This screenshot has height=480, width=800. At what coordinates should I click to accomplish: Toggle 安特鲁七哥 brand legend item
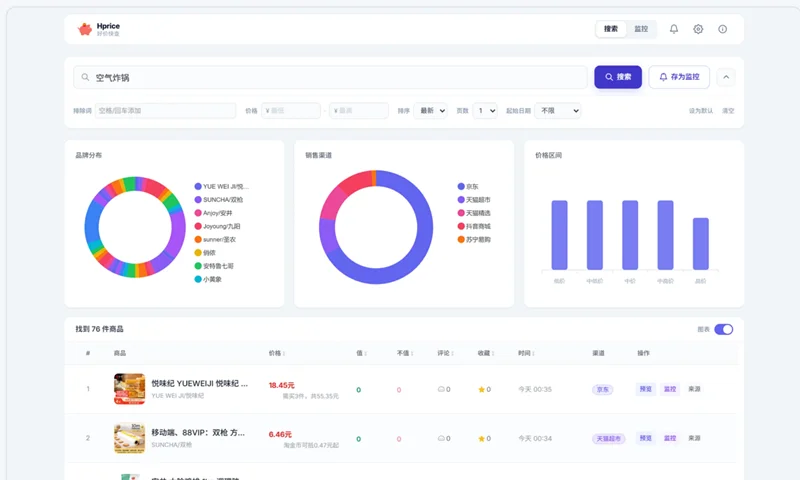pyautogui.click(x=214, y=266)
